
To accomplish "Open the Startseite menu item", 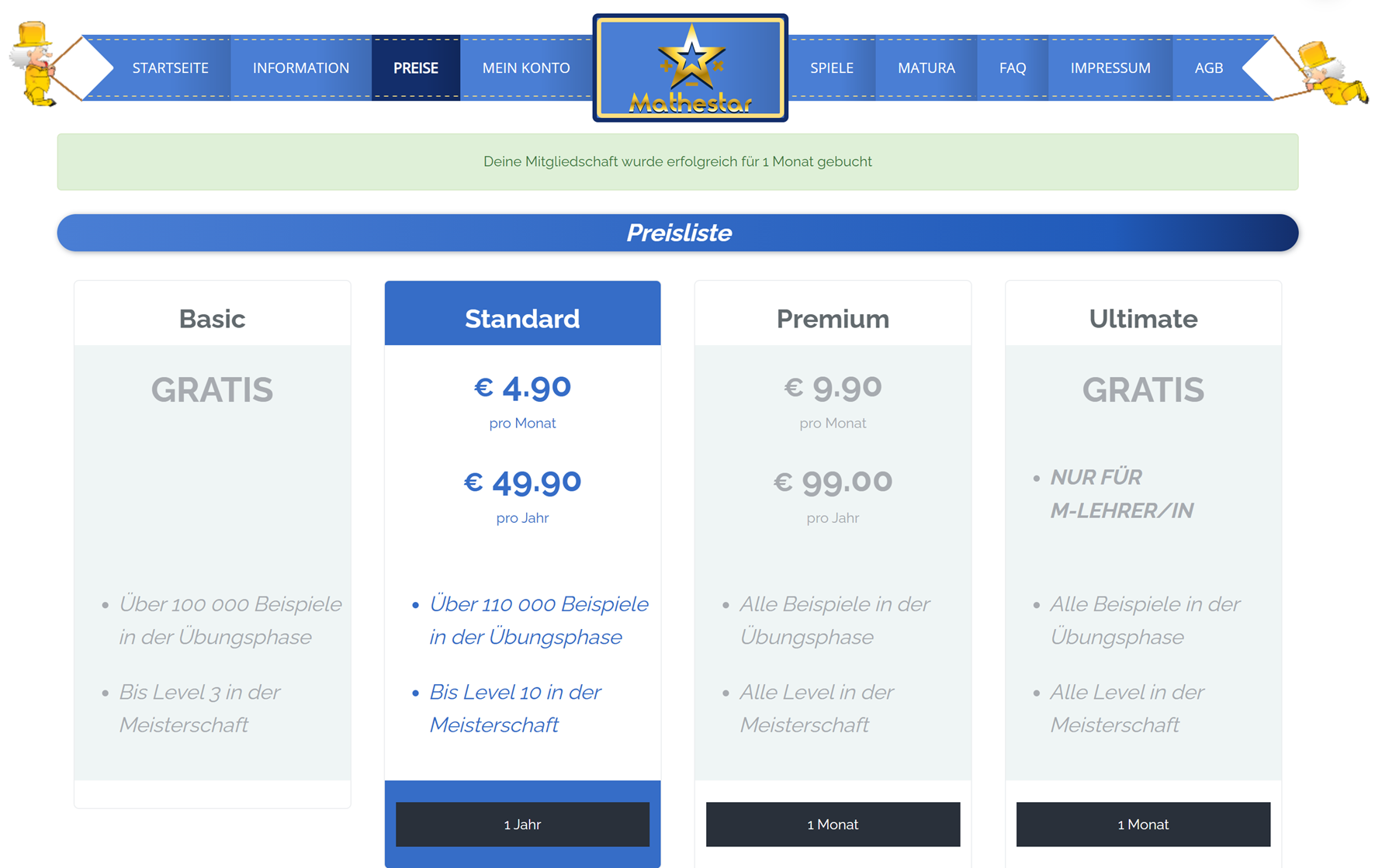I will pos(170,68).
